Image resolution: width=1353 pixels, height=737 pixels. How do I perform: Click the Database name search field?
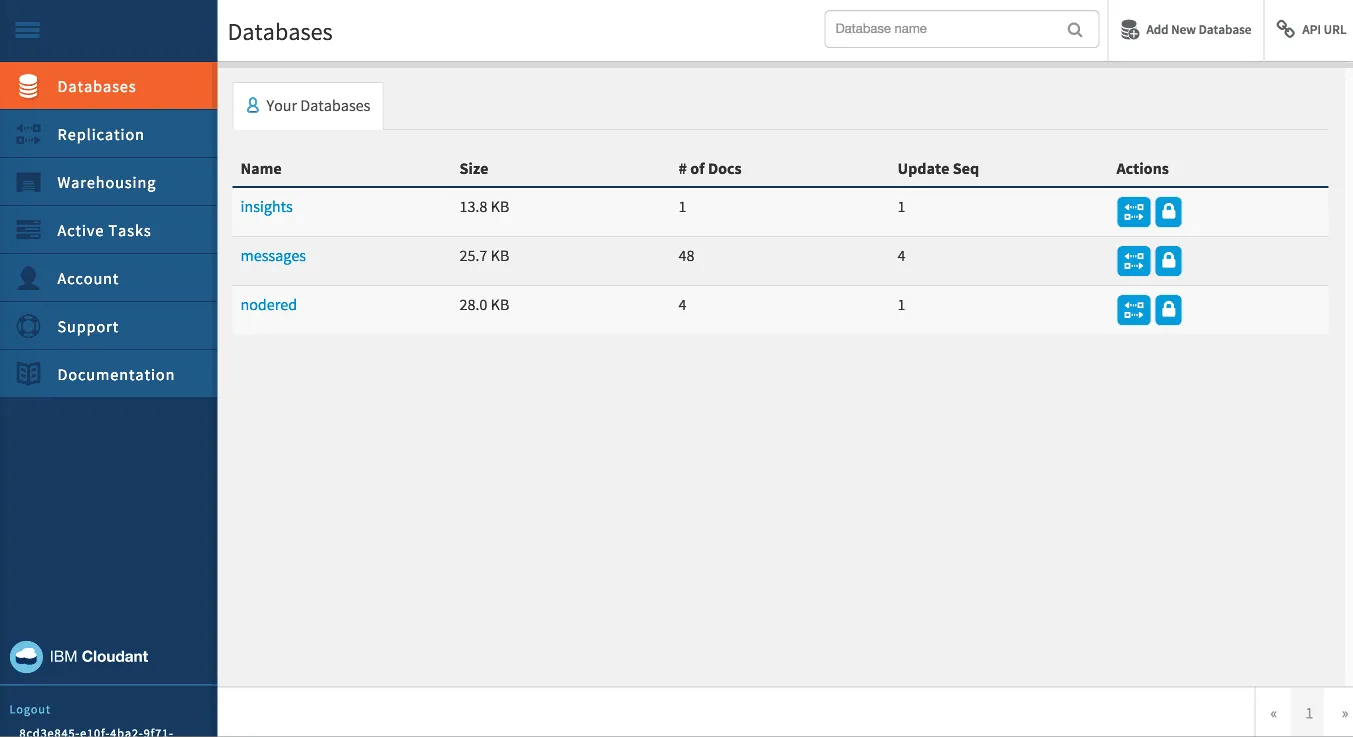coord(940,29)
